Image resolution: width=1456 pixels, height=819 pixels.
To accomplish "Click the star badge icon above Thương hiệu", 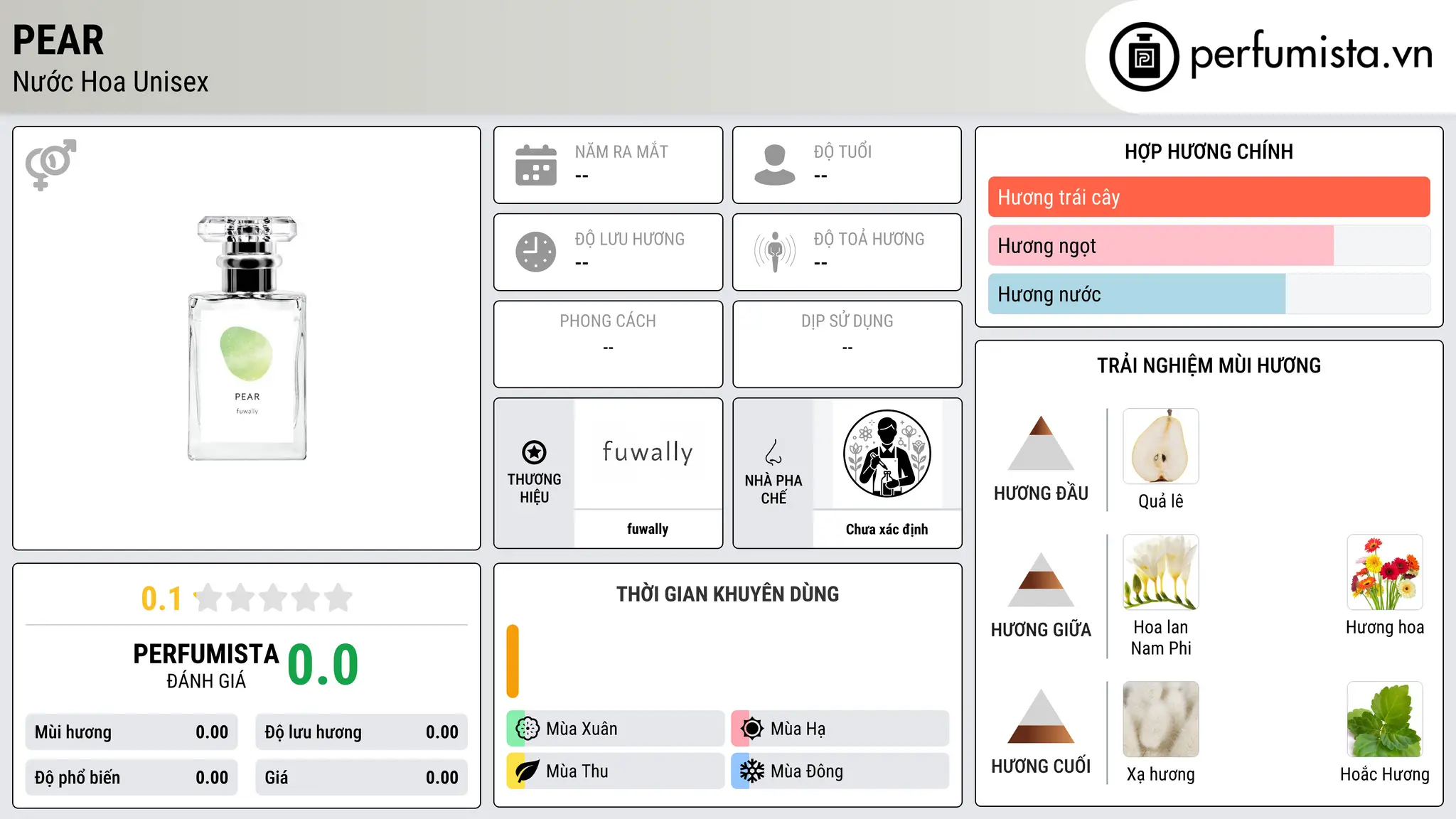I will 534,452.
